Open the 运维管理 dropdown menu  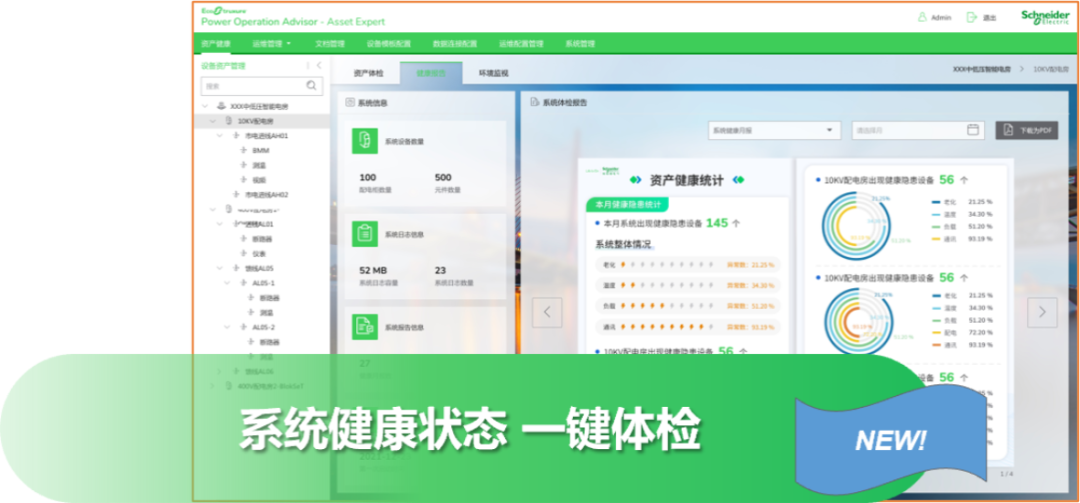271,43
